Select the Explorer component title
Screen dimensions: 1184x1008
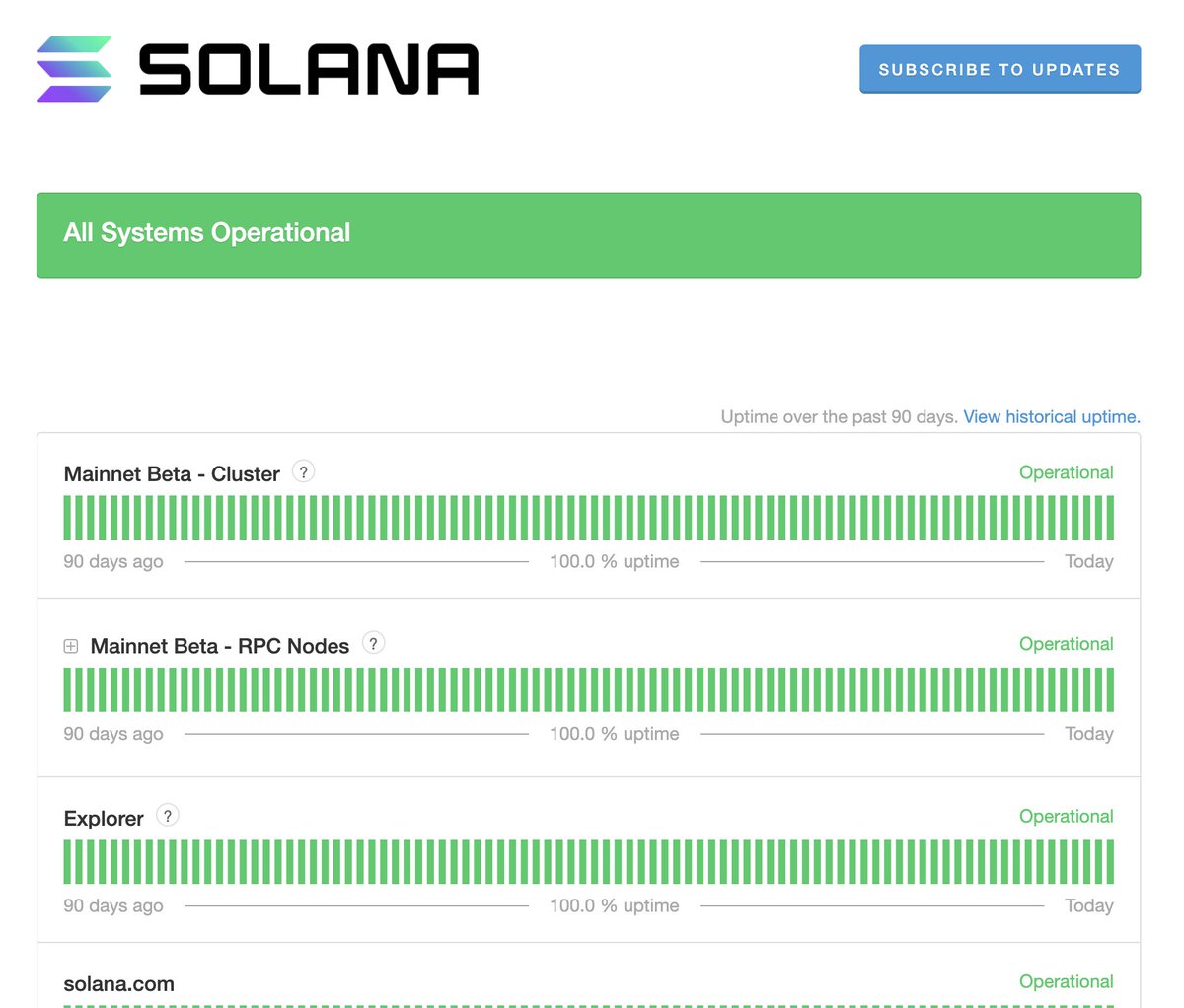(104, 819)
